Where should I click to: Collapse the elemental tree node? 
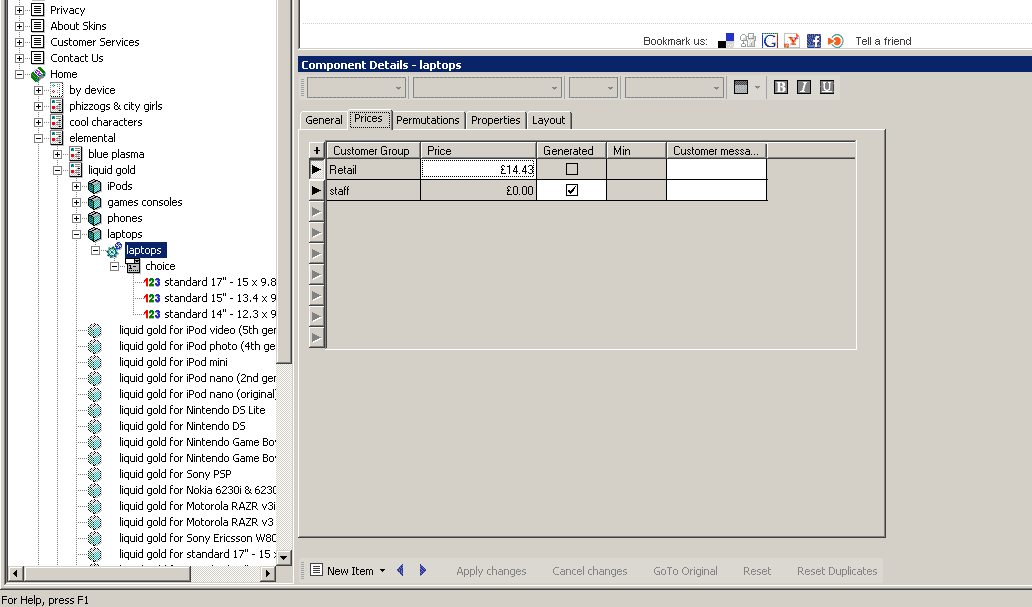39,138
